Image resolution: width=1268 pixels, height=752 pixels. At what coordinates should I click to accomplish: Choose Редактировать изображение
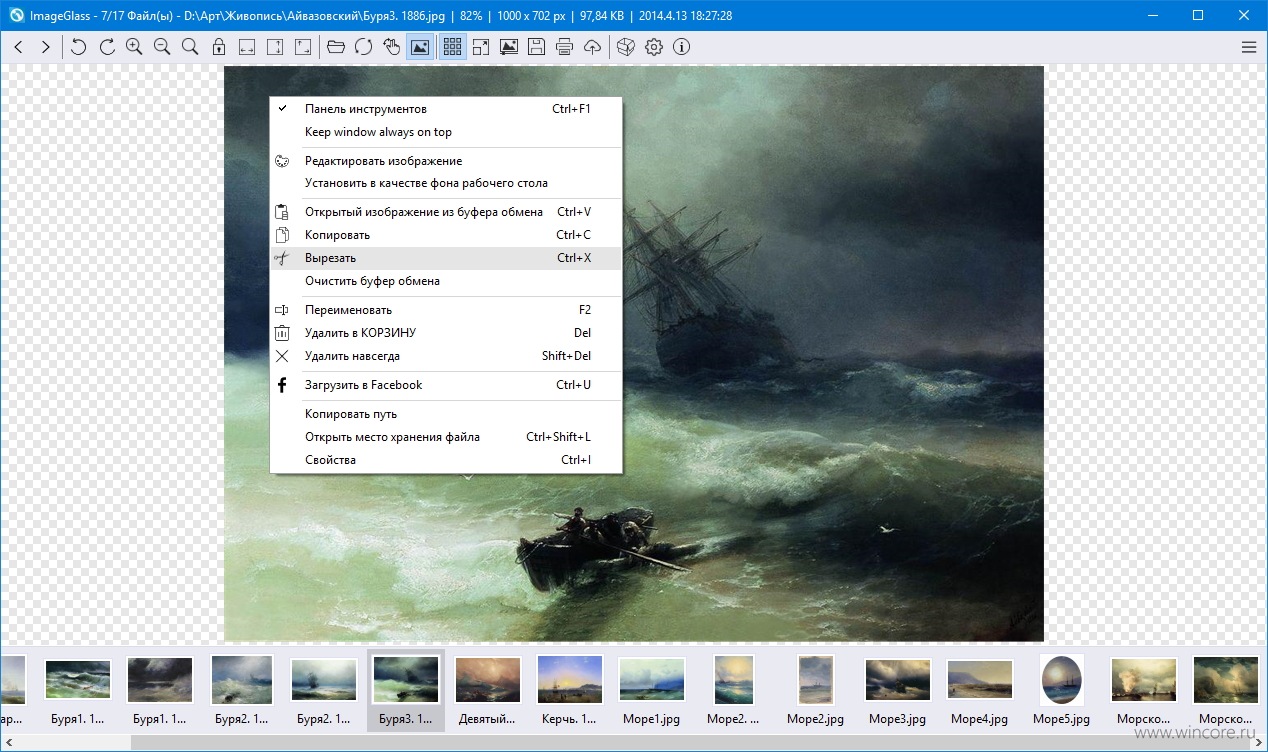[446, 161]
